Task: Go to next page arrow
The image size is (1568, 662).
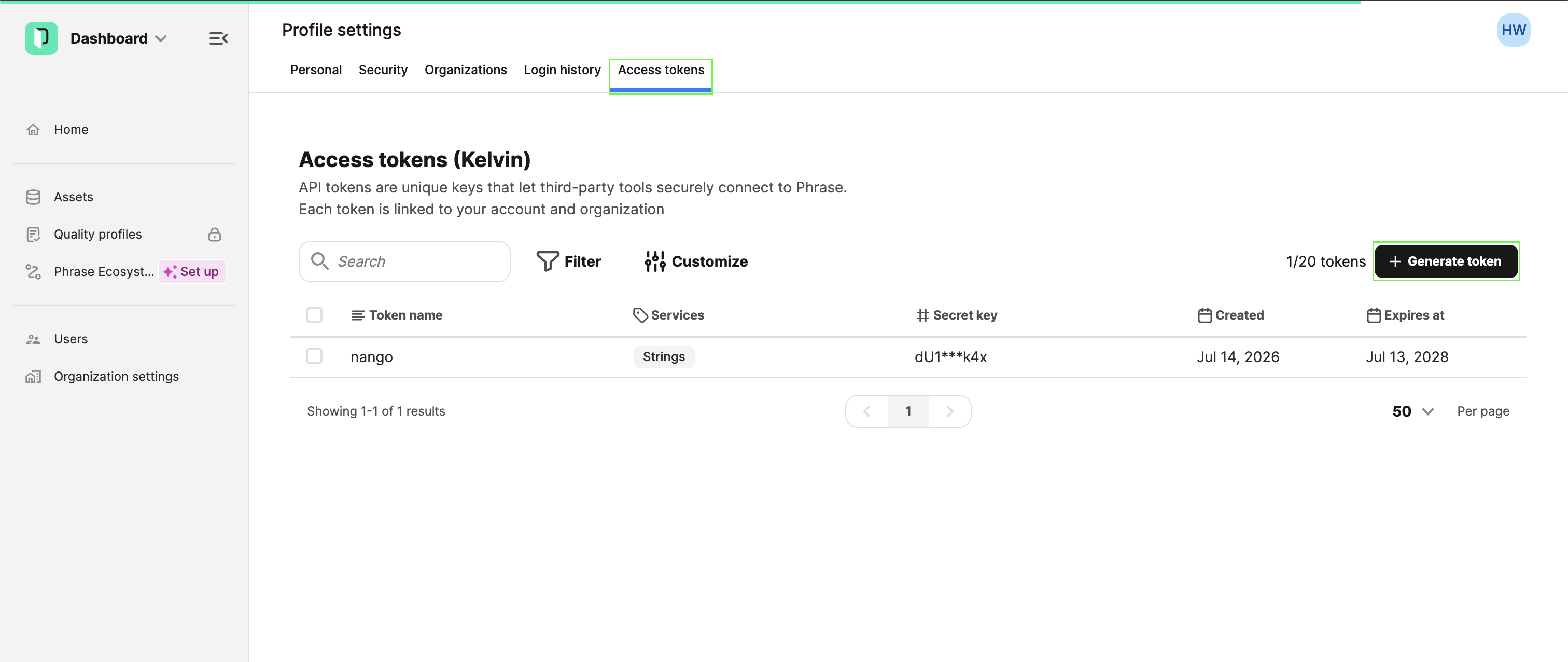Action: 949,412
